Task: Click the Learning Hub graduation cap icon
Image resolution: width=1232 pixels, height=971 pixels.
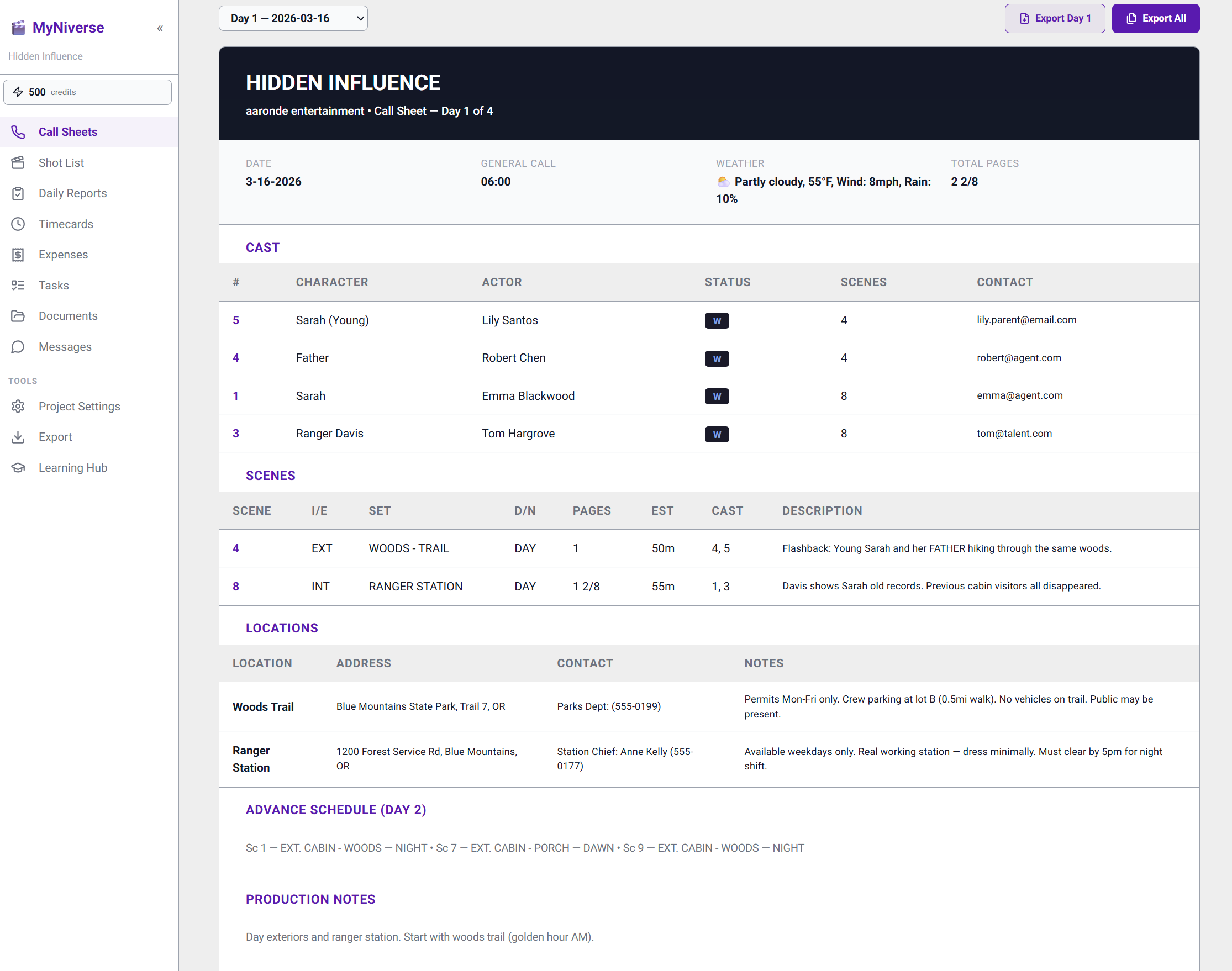Action: [x=18, y=468]
